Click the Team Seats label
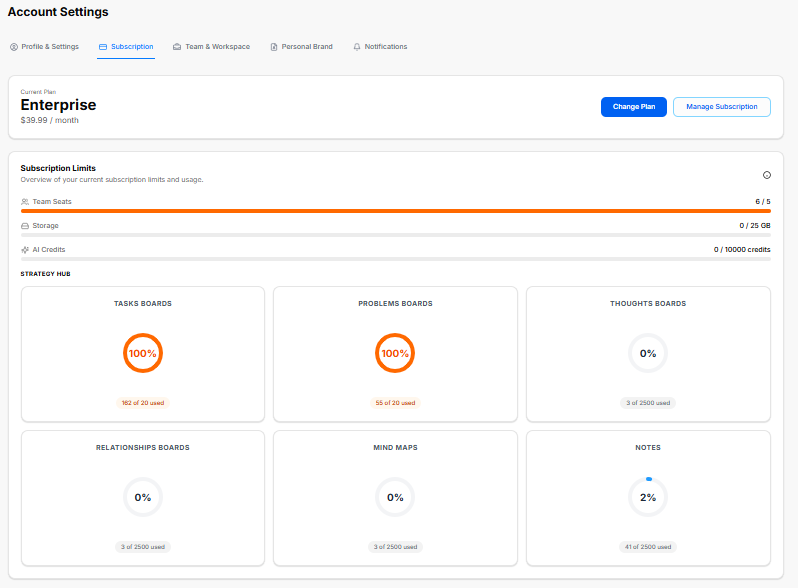Image resolution: width=798 pixels, height=588 pixels. tap(52, 202)
